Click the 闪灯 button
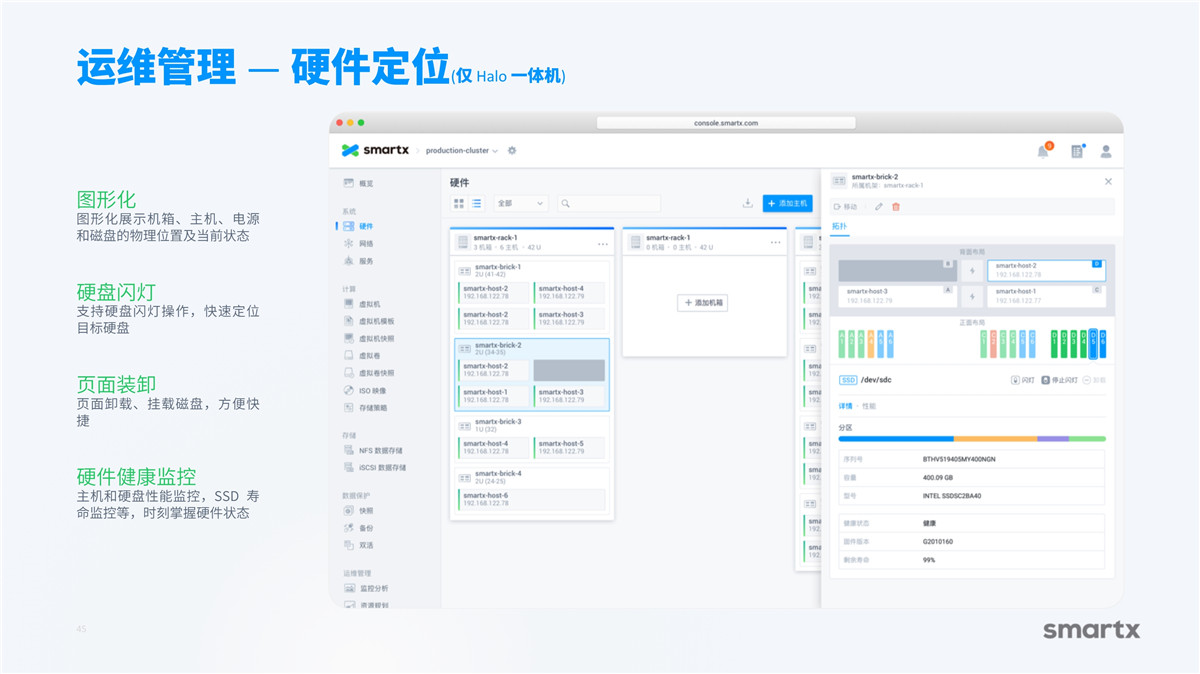 tap(1022, 380)
